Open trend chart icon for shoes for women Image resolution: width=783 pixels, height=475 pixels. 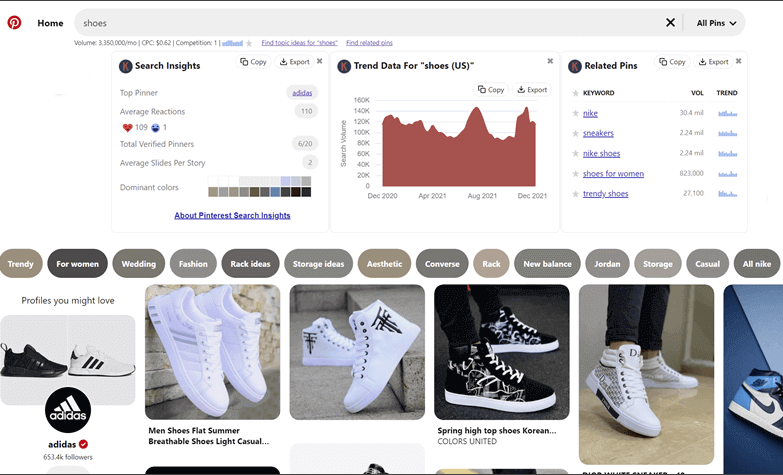(x=728, y=174)
